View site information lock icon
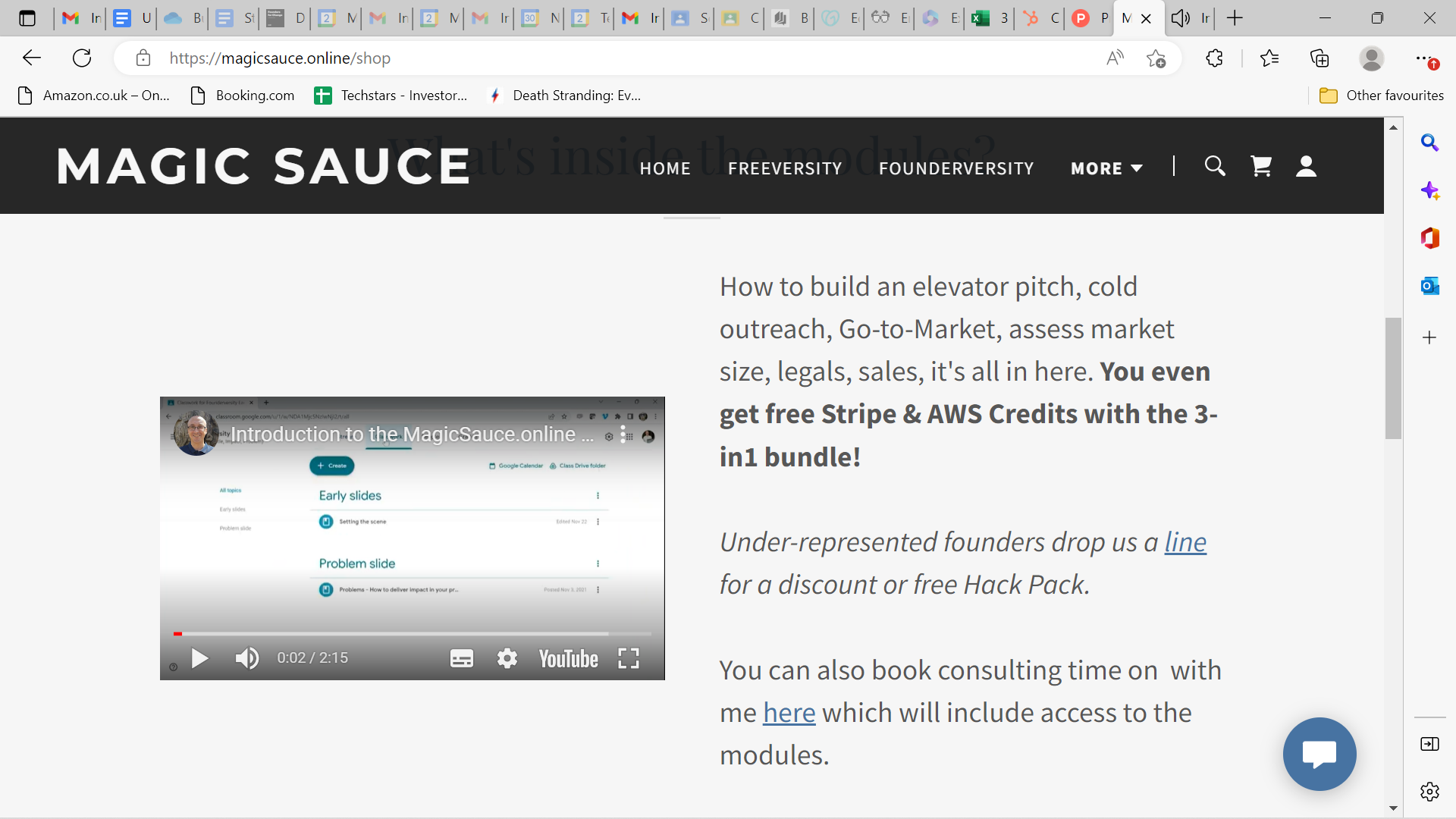 (143, 58)
